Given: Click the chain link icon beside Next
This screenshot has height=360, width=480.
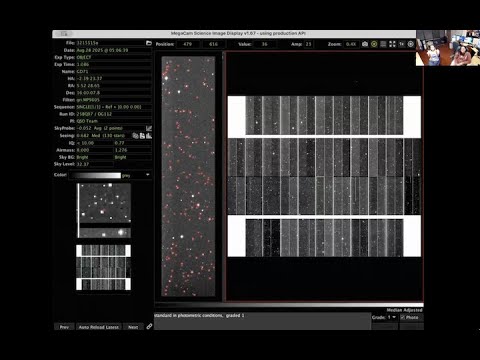Looking at the screenshot, I should point(149,326).
